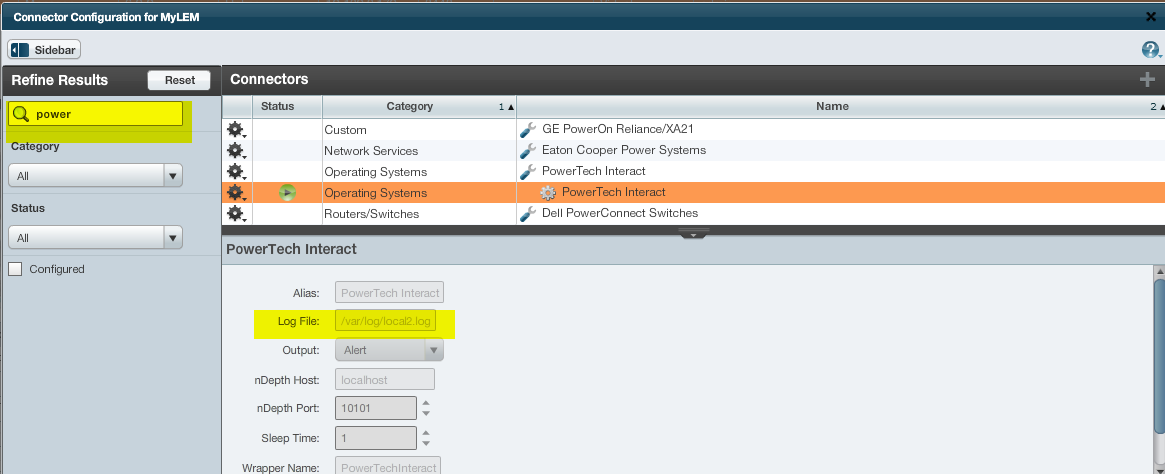Increase the nDepth Port value

coord(426,403)
